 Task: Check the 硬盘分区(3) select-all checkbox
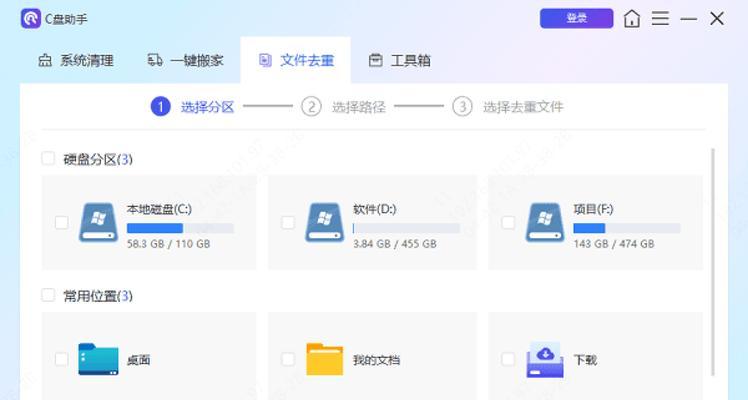coord(48,158)
